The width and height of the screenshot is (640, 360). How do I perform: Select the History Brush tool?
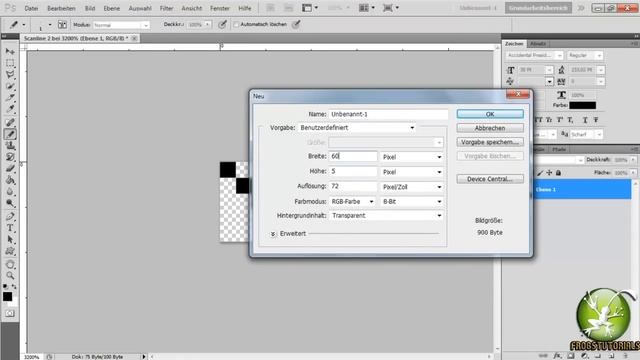click(x=10, y=157)
